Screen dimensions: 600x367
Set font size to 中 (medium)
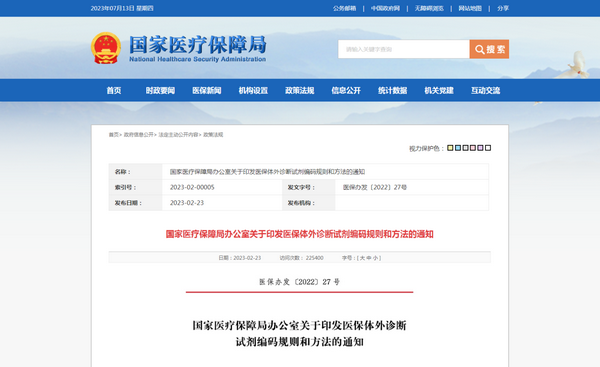[369, 258]
